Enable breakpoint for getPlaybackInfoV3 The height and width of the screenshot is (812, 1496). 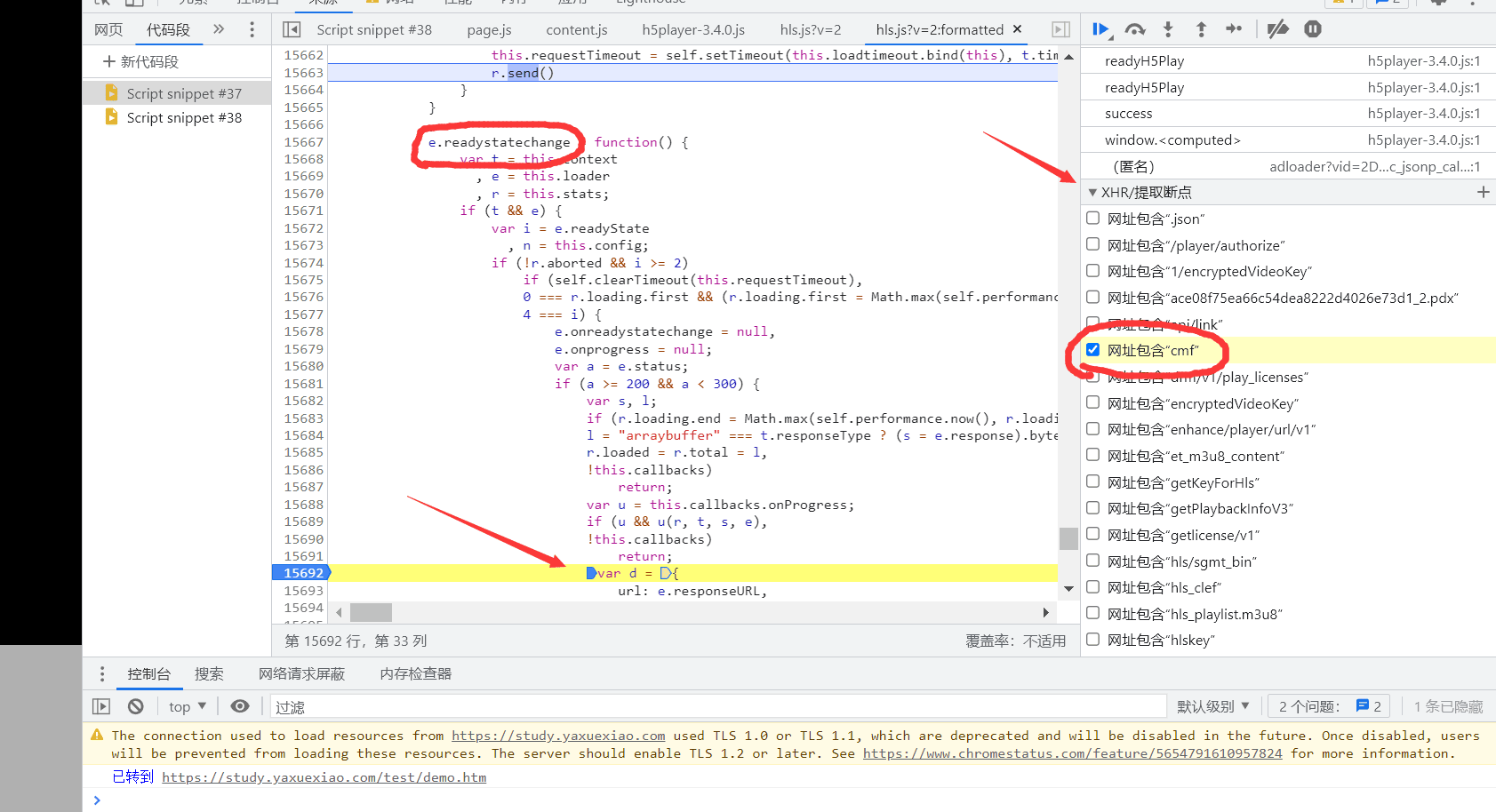(1093, 507)
